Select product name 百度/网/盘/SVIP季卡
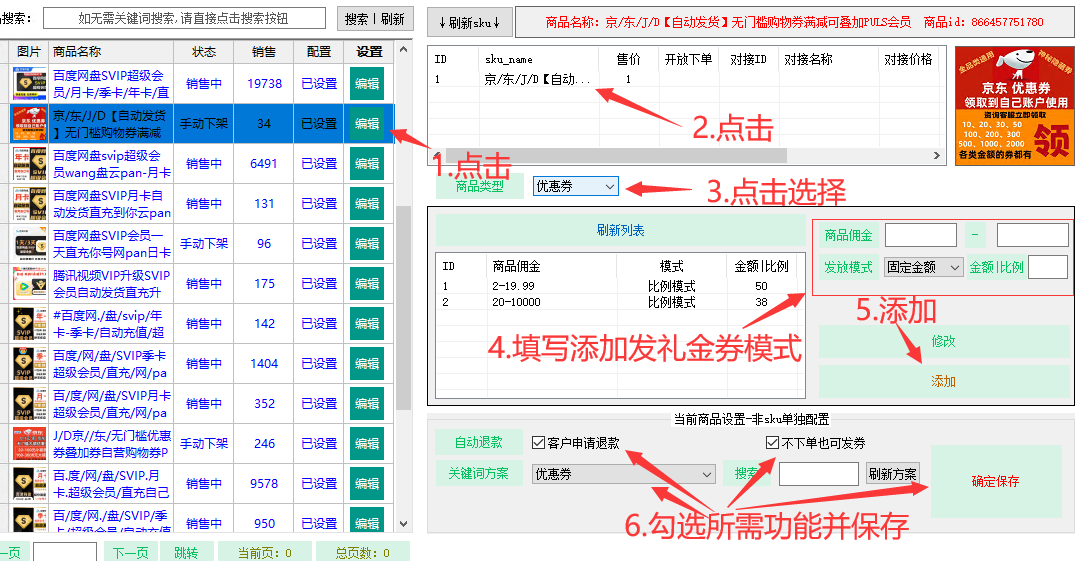Image resolution: width=1078 pixels, height=561 pixels. tap(110, 364)
